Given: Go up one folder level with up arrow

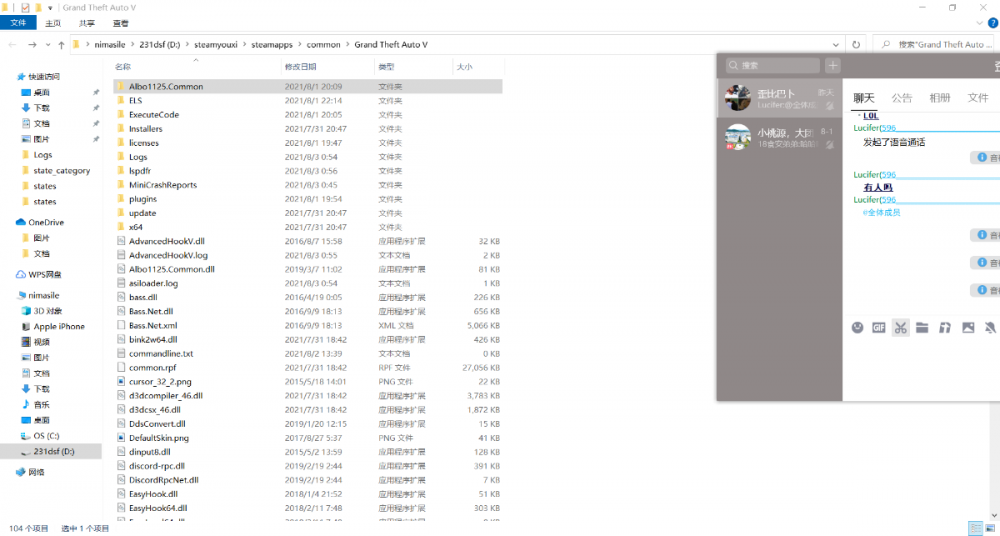Looking at the screenshot, I should click(x=61, y=45).
